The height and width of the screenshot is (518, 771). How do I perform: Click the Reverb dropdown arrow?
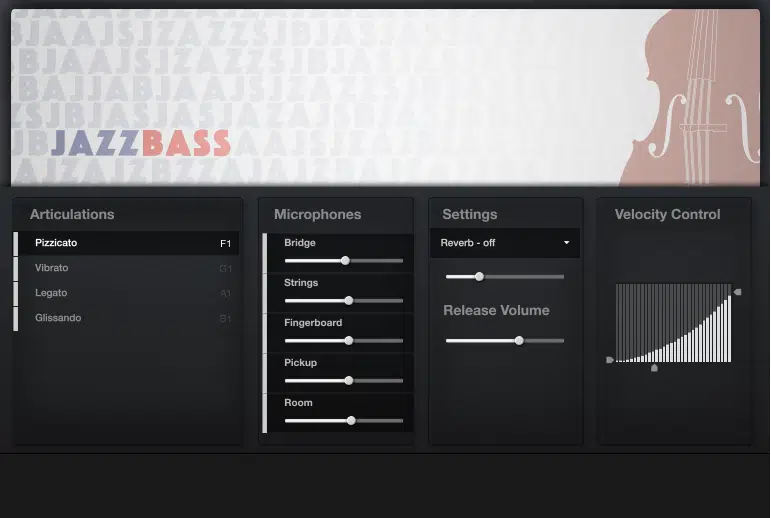[566, 243]
